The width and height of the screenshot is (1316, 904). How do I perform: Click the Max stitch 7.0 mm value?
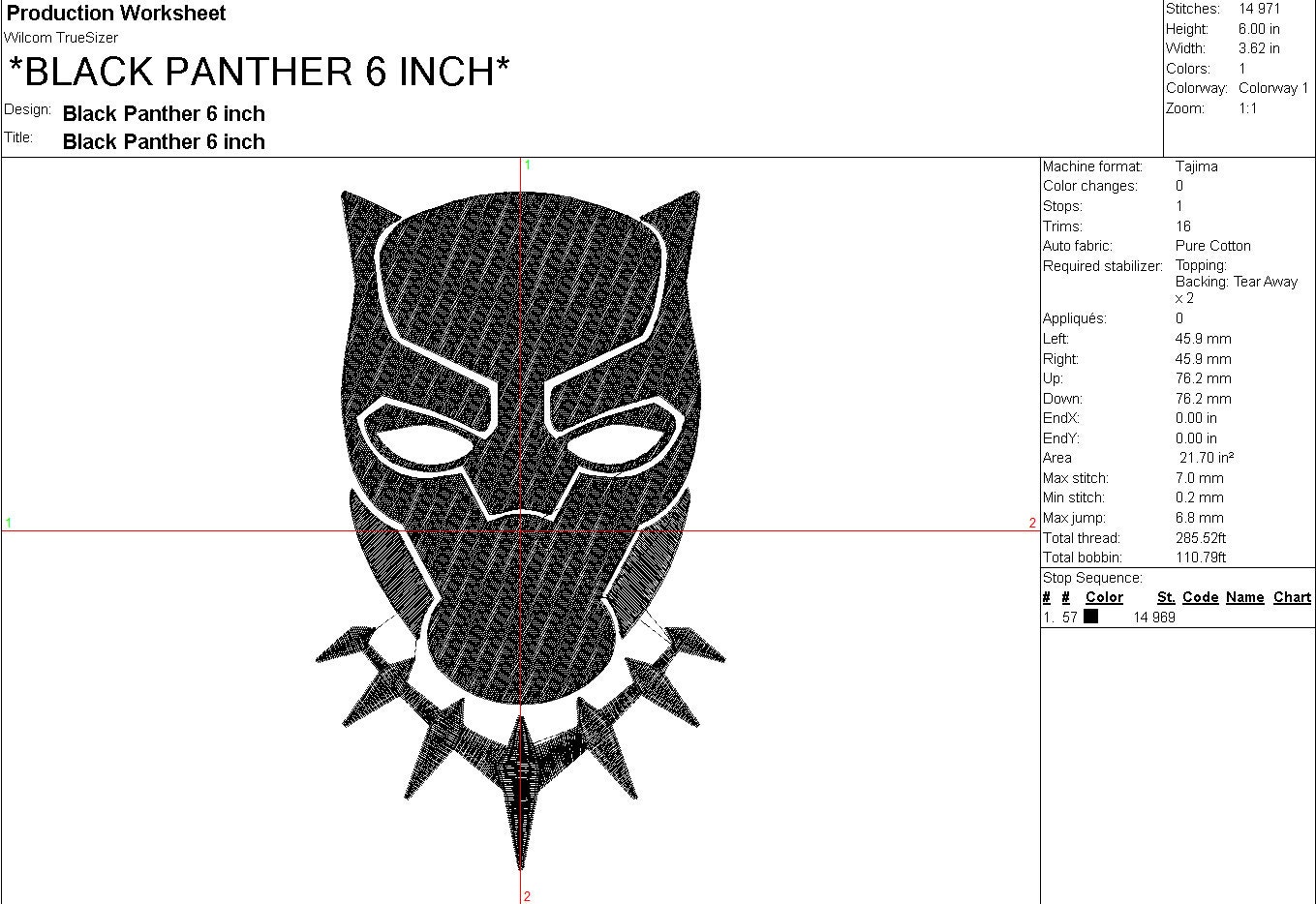pyautogui.click(x=1199, y=477)
